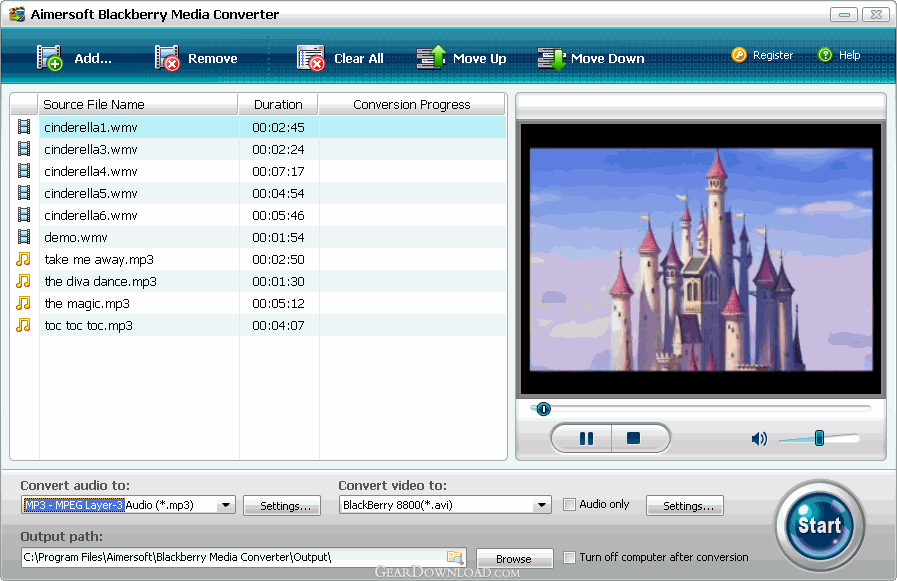This screenshot has width=897, height=581.
Task: Click the castle video preview
Action: point(701,259)
